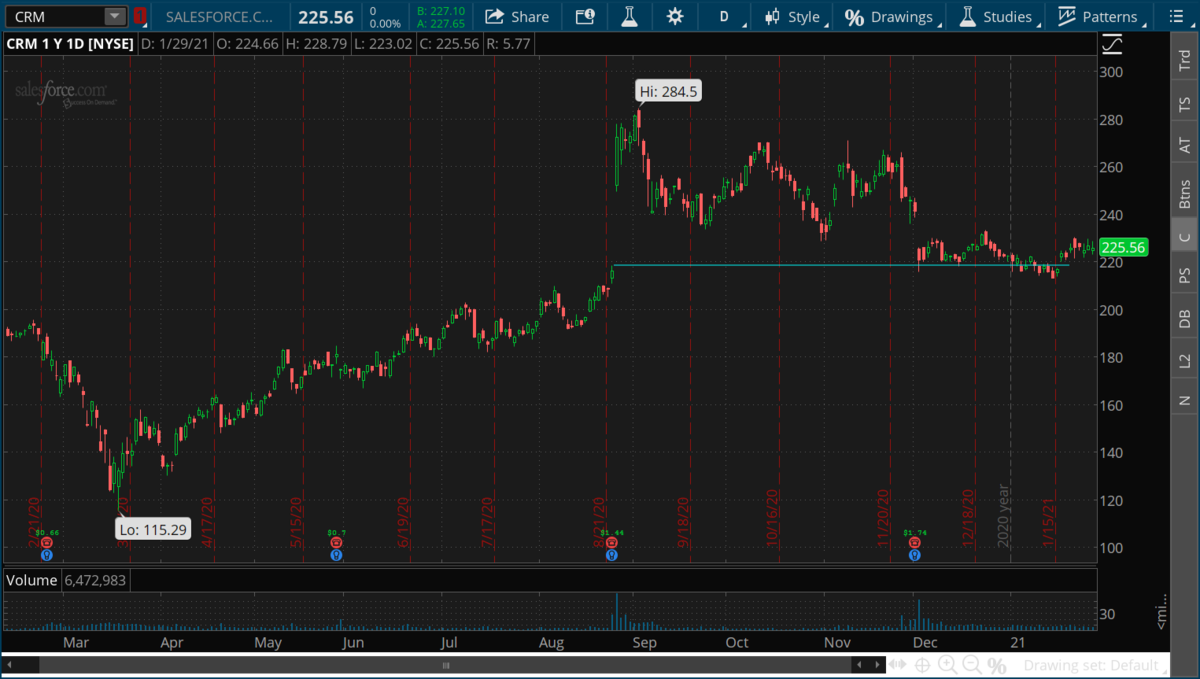Open the TS sidebar tab

1185,104
